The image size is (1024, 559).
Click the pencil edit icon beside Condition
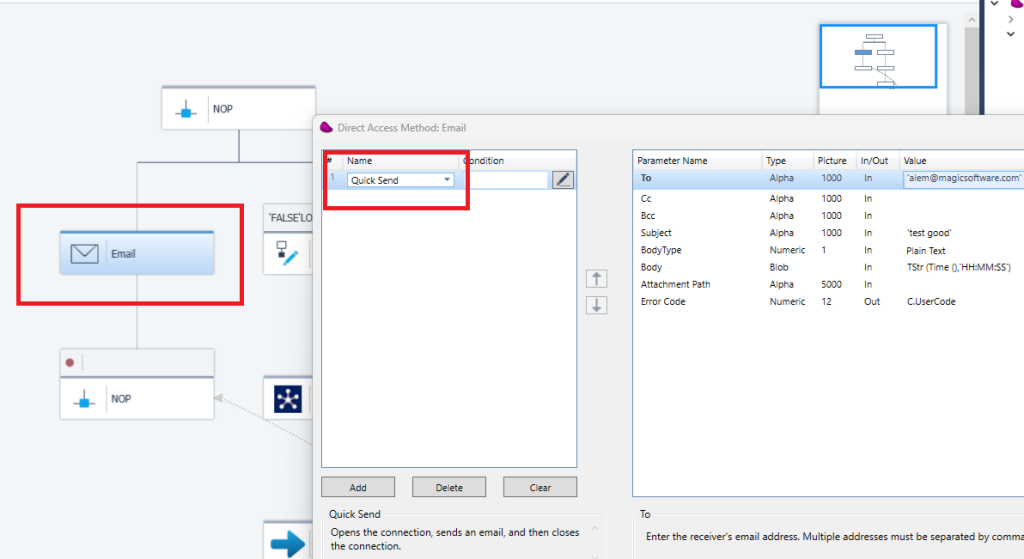tap(563, 180)
